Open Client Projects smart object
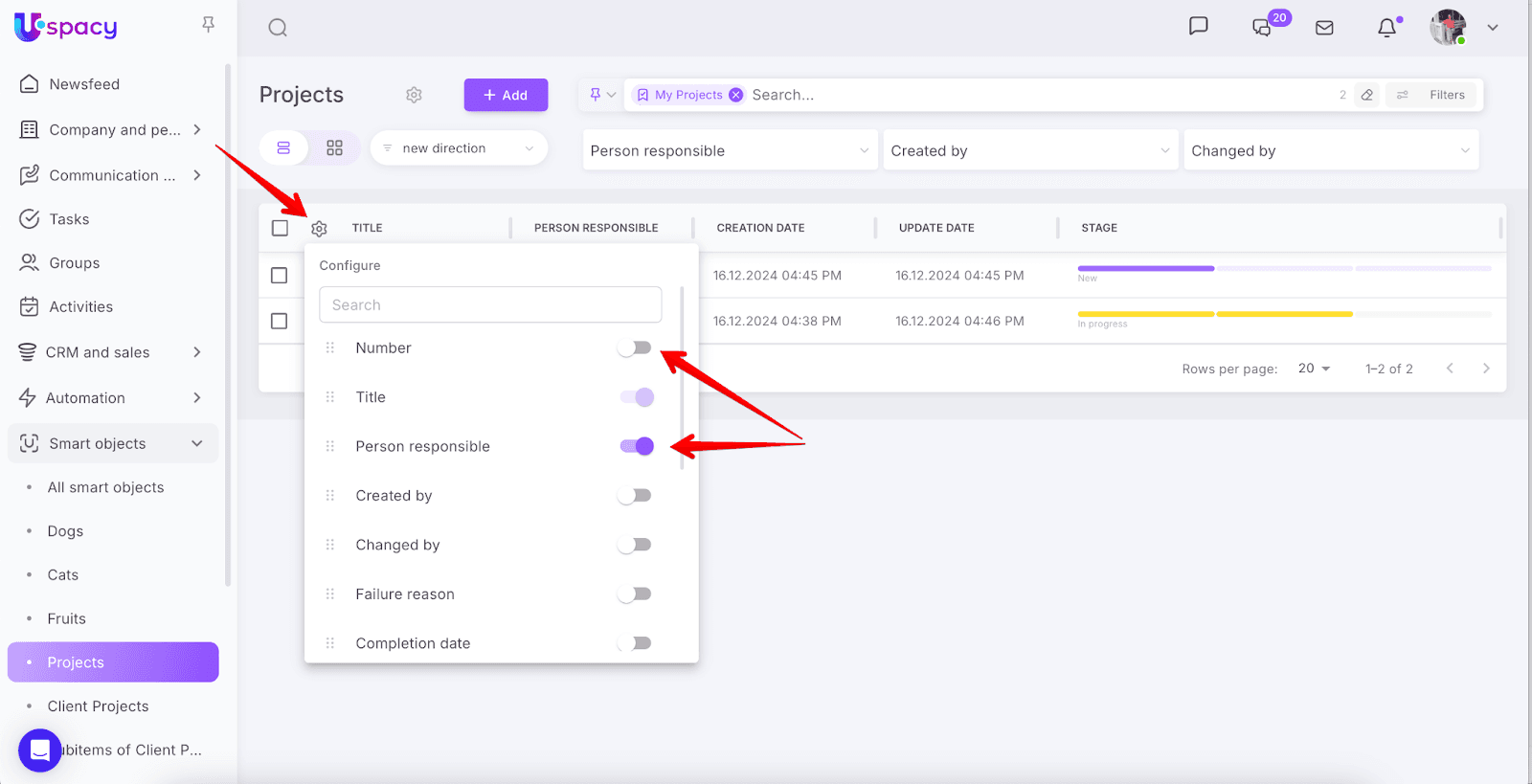The height and width of the screenshot is (784, 1532). pos(98,706)
